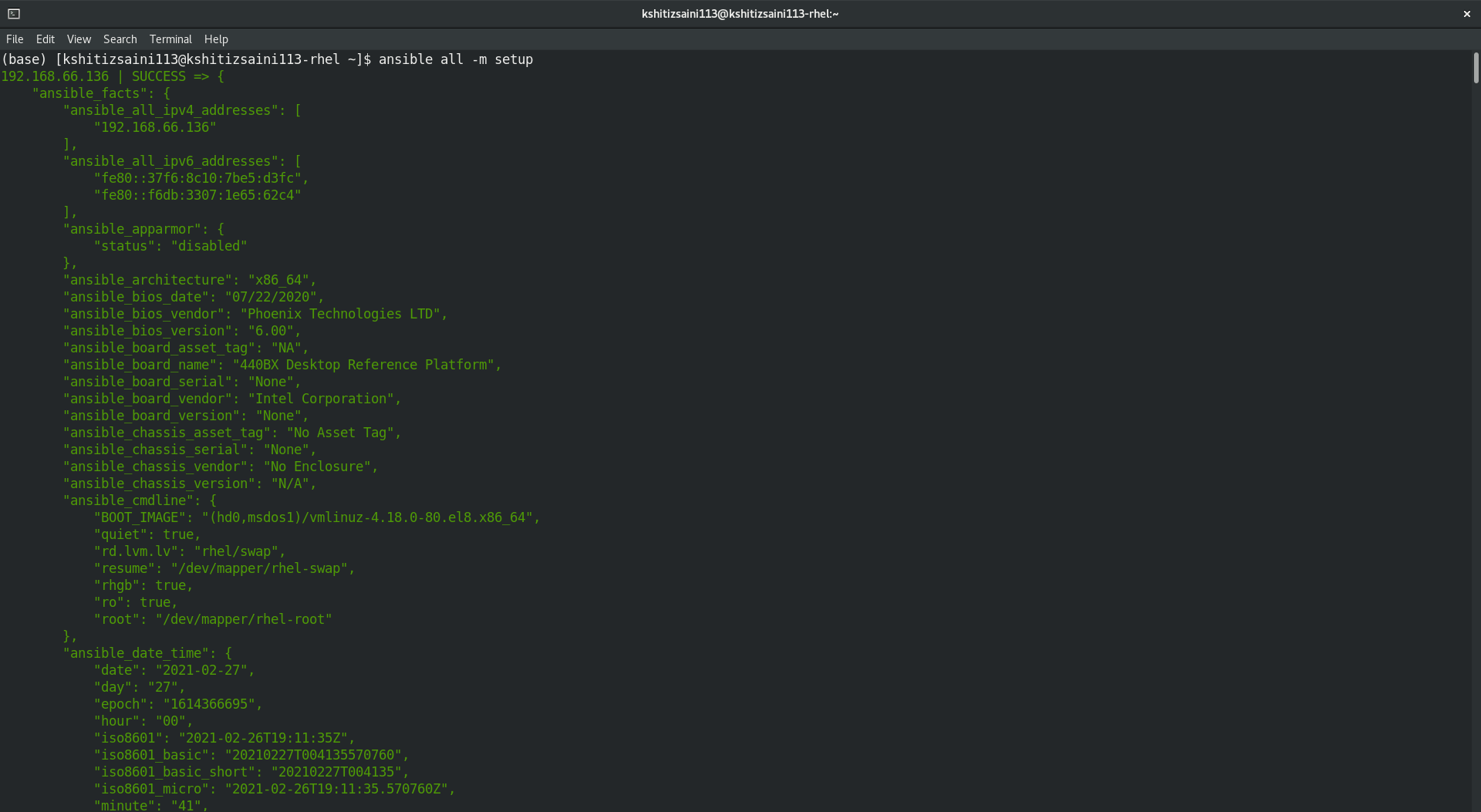Click the epoch value '1614366695'
This screenshot has width=1481, height=812.
click(208, 704)
